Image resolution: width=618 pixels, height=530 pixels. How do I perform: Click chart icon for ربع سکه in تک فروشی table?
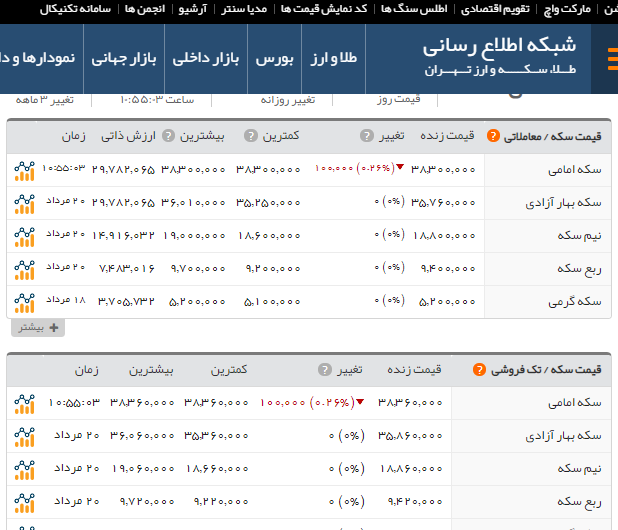click(24, 501)
